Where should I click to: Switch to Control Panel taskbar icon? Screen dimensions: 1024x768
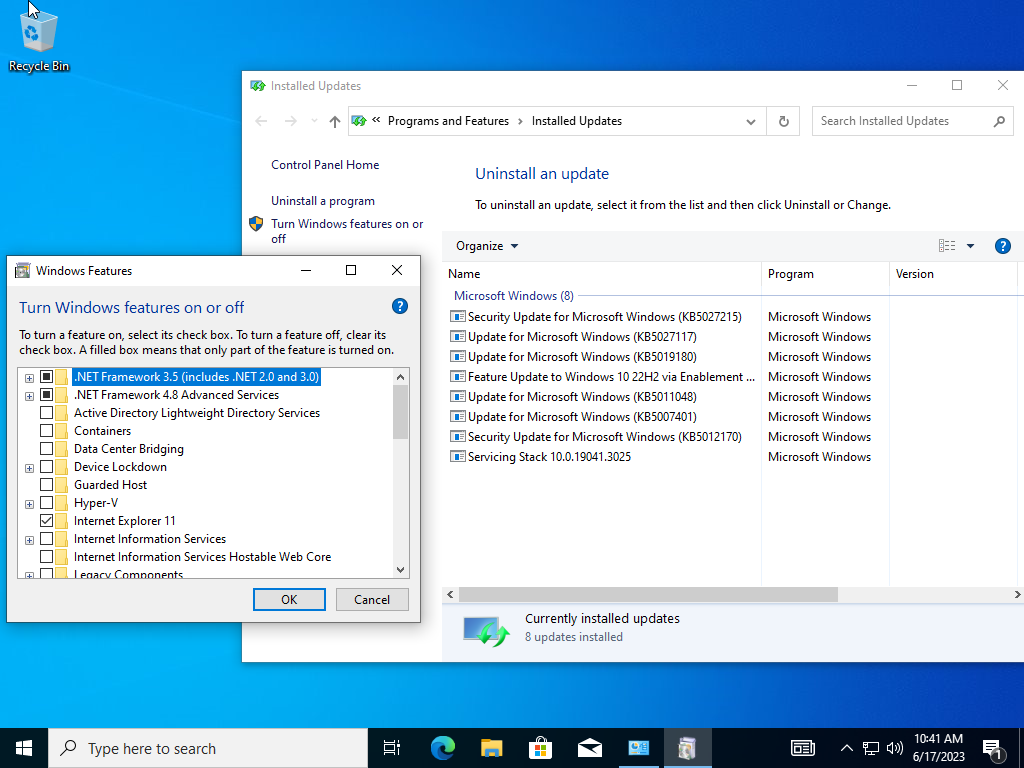point(638,748)
